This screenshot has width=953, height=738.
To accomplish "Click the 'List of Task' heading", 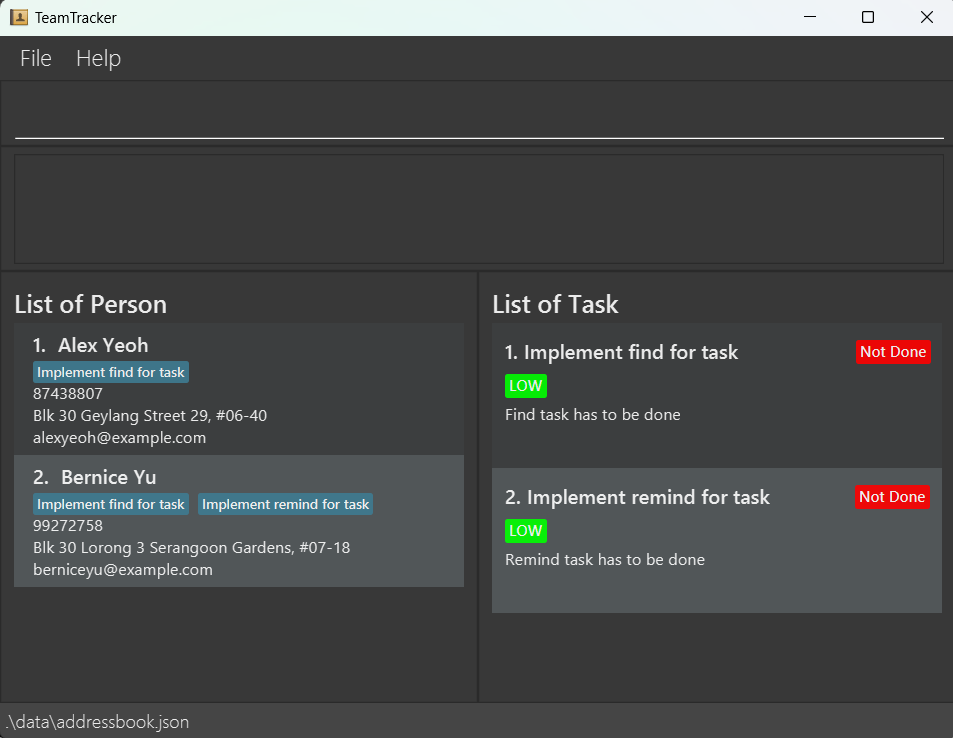I will (555, 304).
